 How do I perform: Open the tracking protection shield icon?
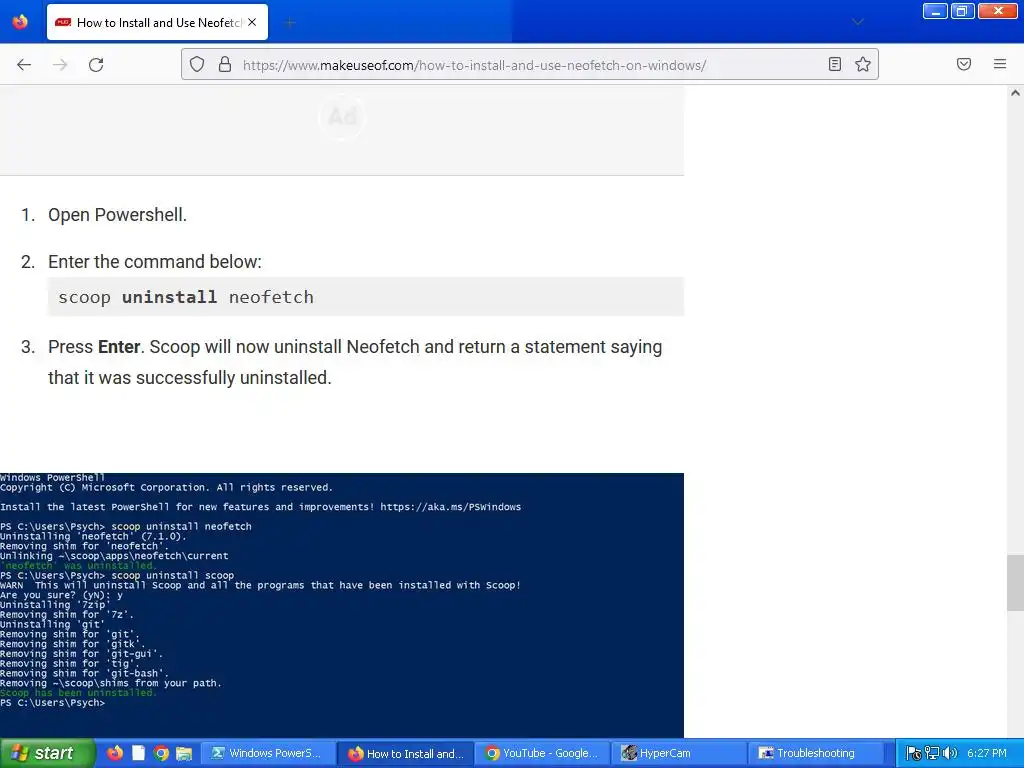(x=197, y=65)
